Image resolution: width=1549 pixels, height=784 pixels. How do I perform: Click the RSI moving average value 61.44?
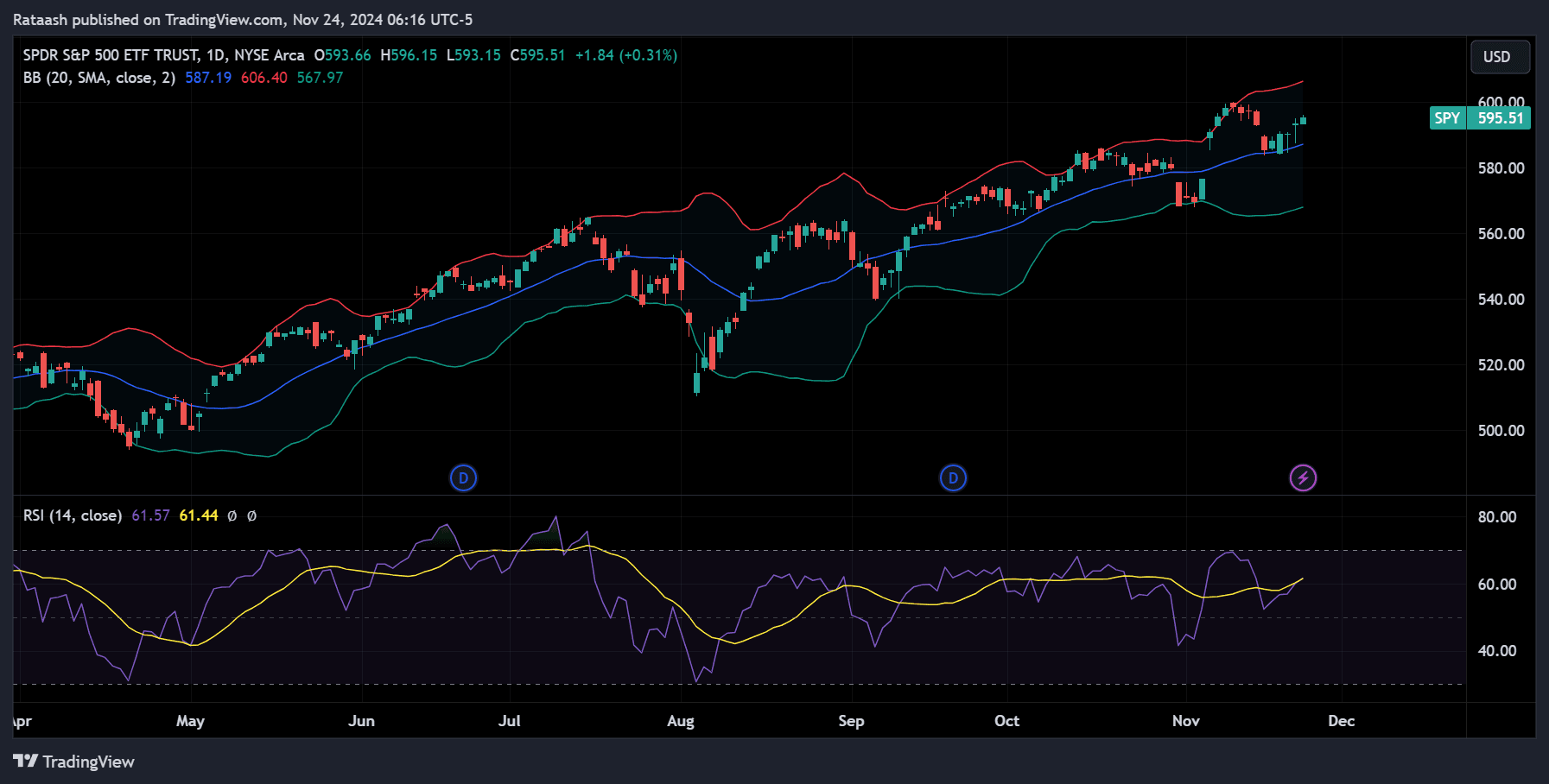pos(199,515)
